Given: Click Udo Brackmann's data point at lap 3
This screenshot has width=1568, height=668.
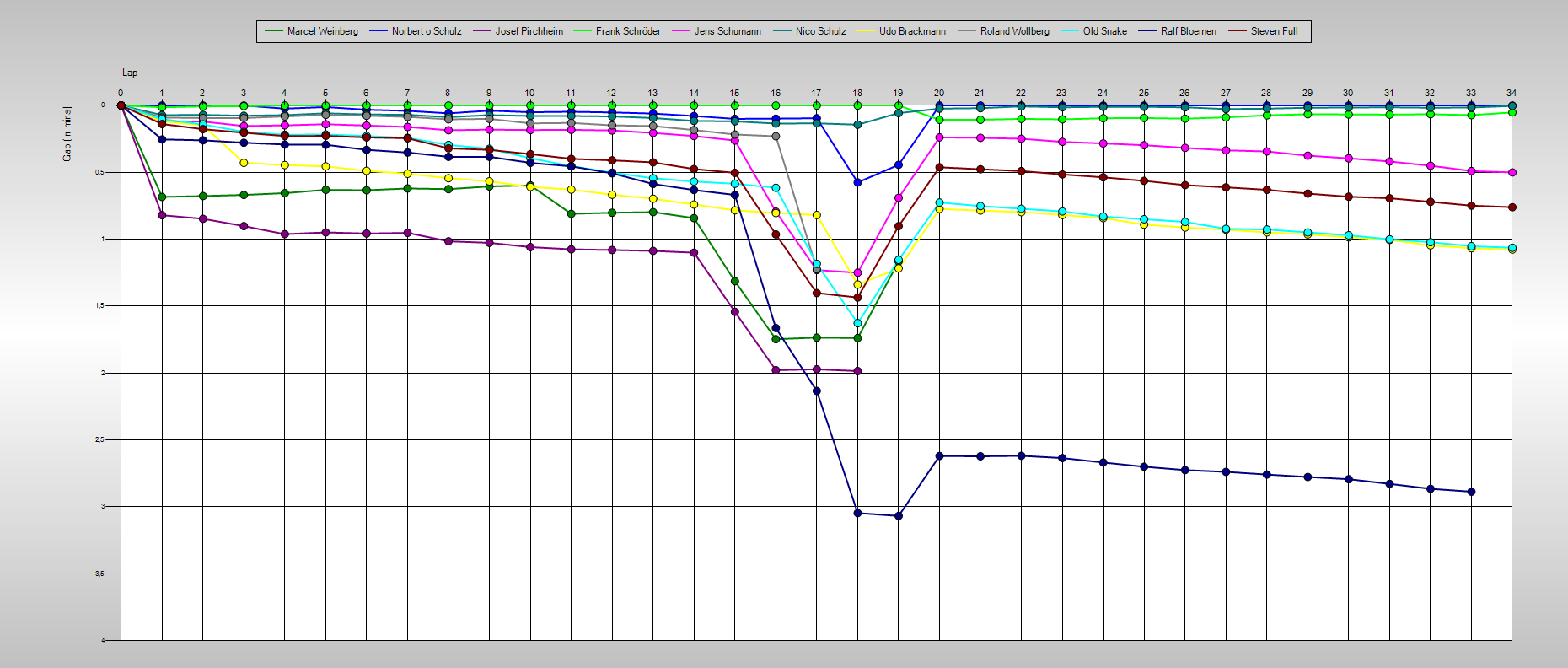Looking at the screenshot, I should [244, 163].
